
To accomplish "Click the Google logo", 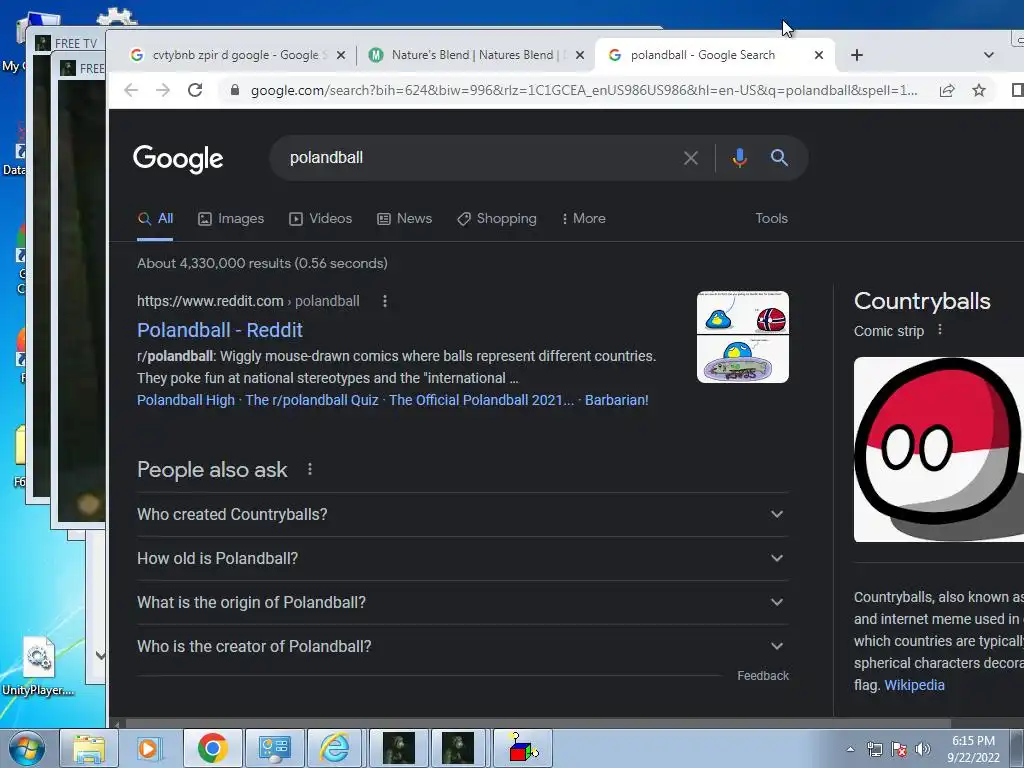I will [178, 159].
